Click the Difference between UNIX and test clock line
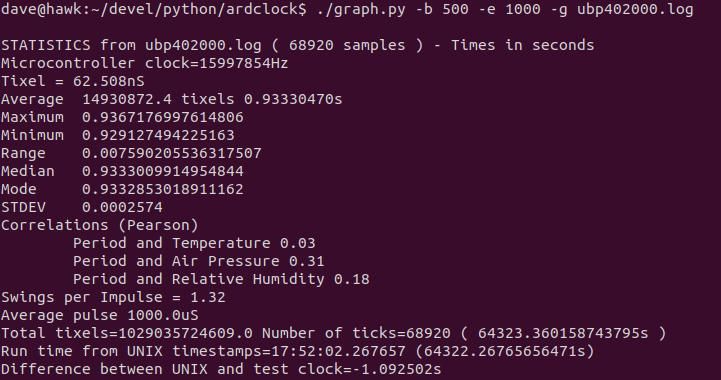Image resolution: width=721 pixels, height=380 pixels. pyautogui.click(x=221, y=369)
